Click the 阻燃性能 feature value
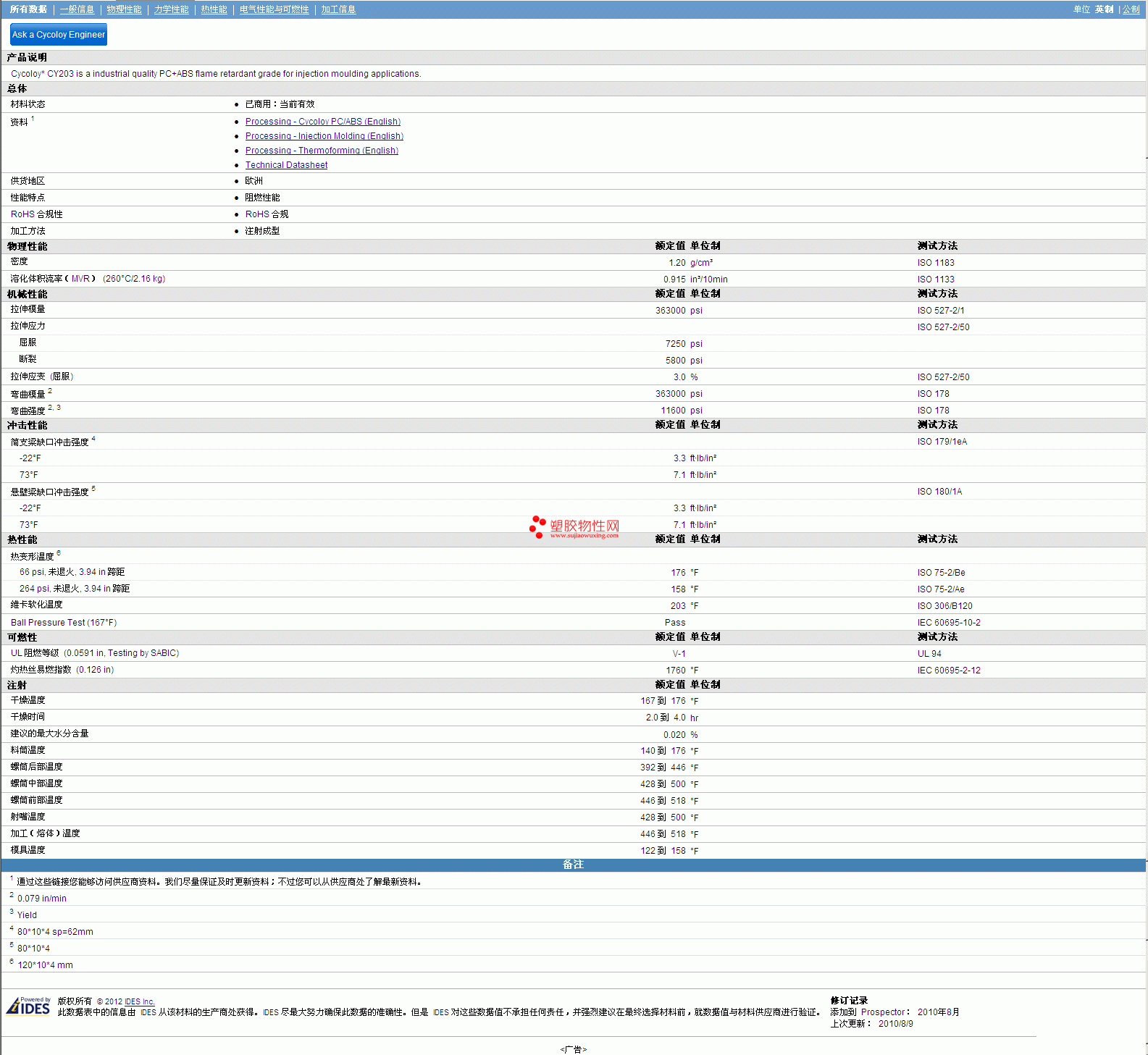The height and width of the screenshot is (1055, 1148). pyautogui.click(x=262, y=198)
